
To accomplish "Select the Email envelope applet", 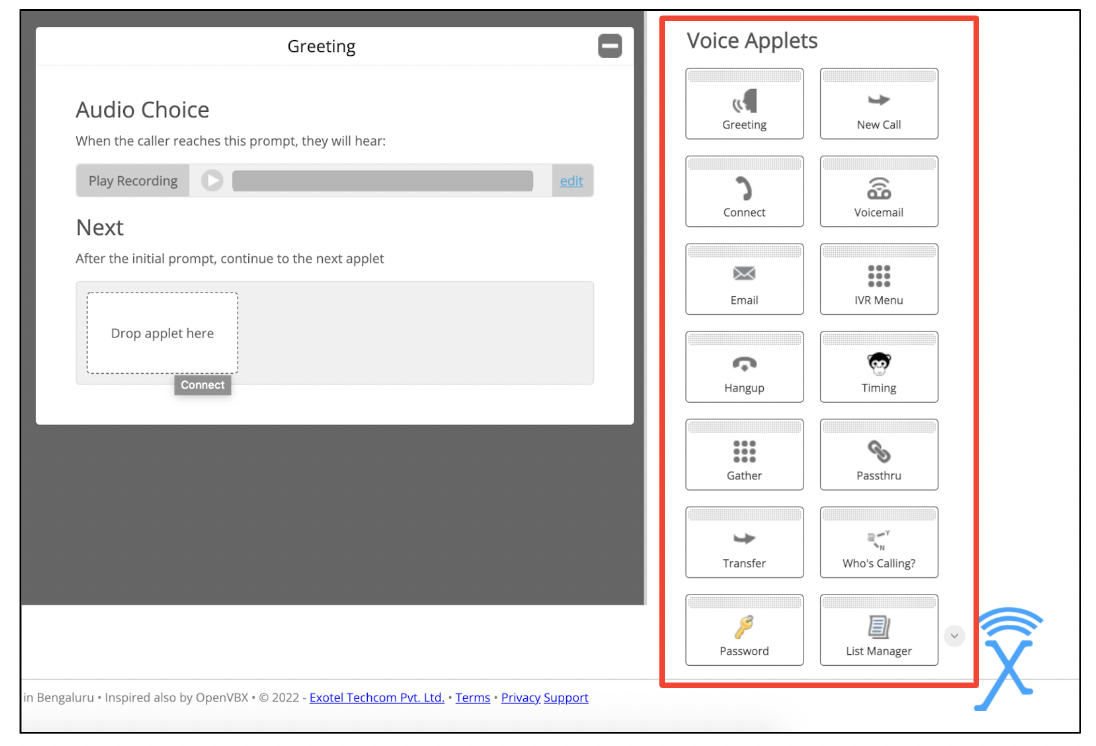I will pyautogui.click(x=744, y=280).
